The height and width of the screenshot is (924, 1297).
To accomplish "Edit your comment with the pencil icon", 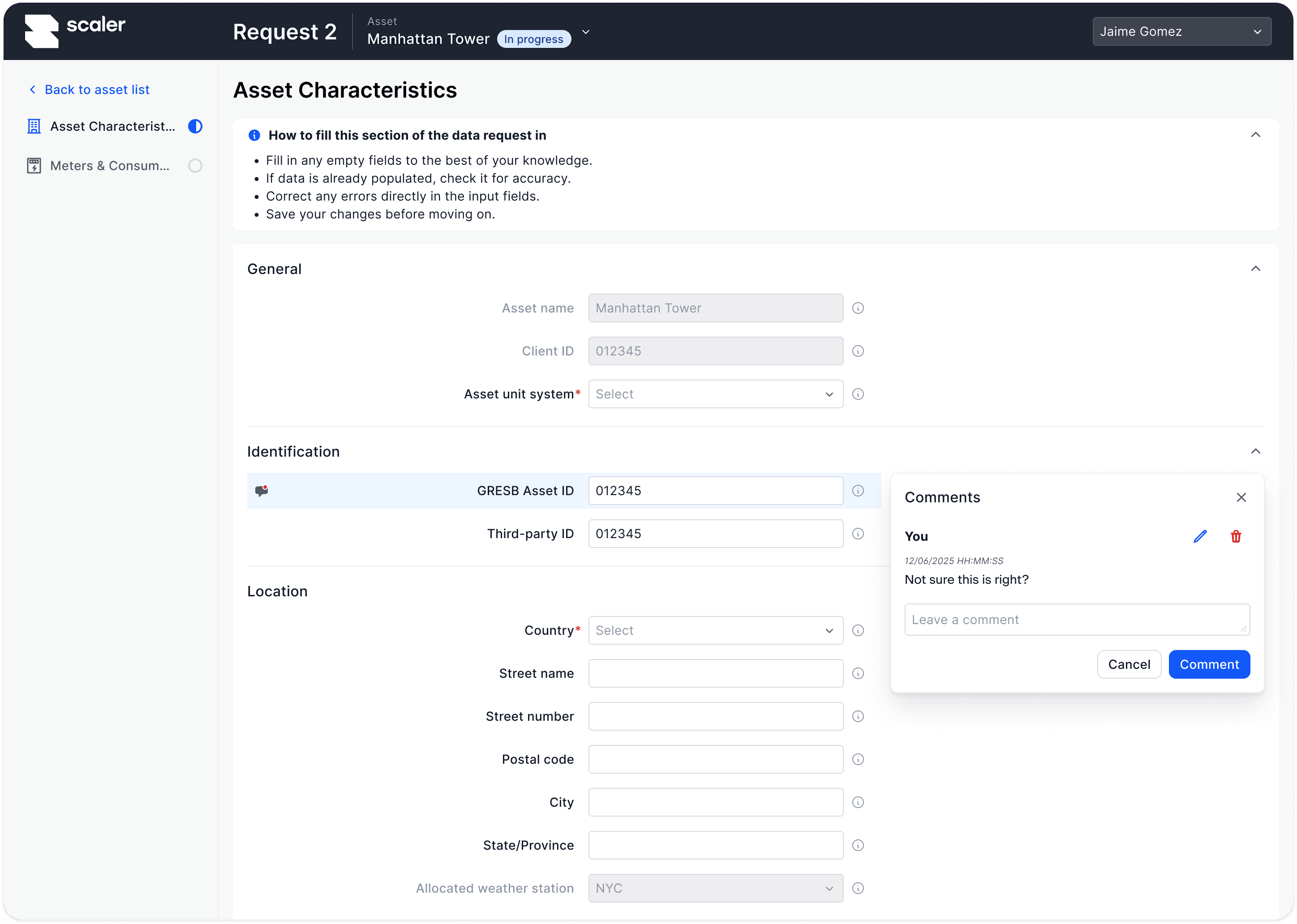I will [1200, 536].
